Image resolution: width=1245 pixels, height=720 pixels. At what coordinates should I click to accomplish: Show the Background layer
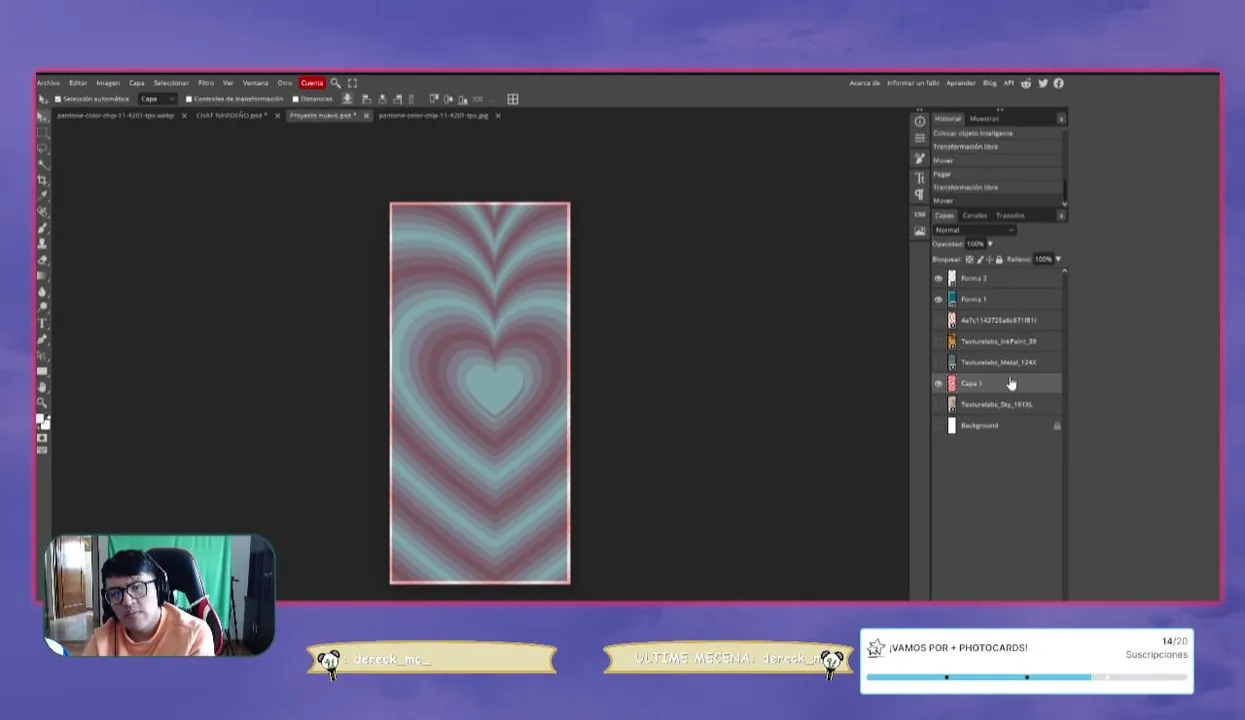click(x=938, y=425)
